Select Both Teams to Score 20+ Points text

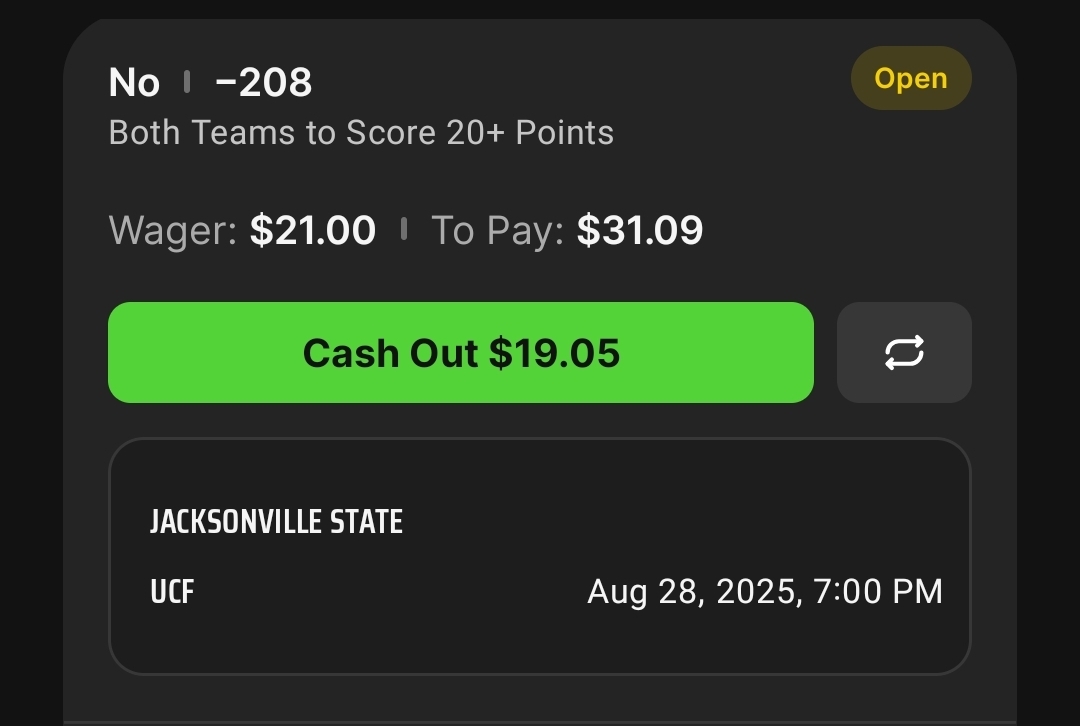[x=361, y=133]
